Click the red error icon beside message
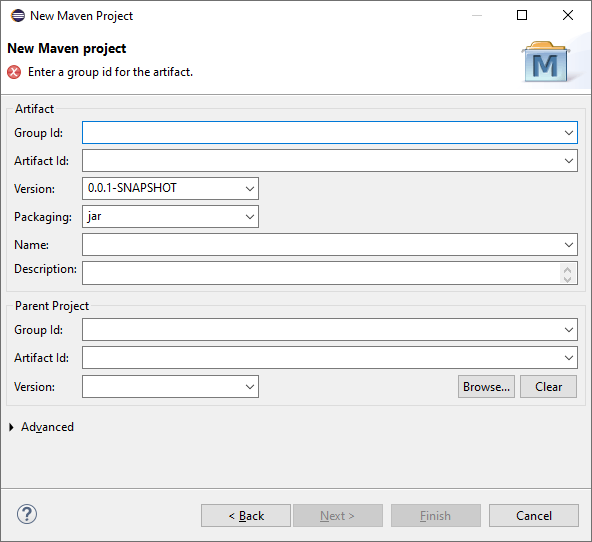This screenshot has height=542, width=592. coord(14,72)
